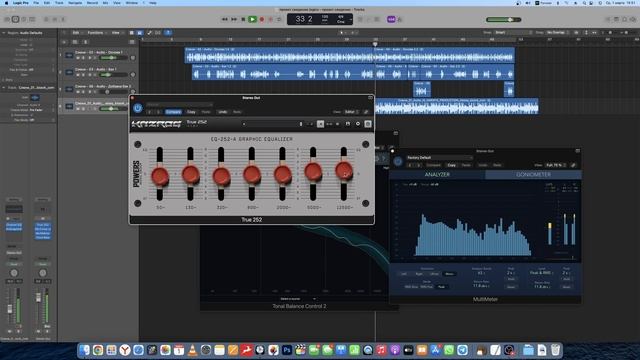Click Copy in the True 252 plugin window

click(191, 112)
